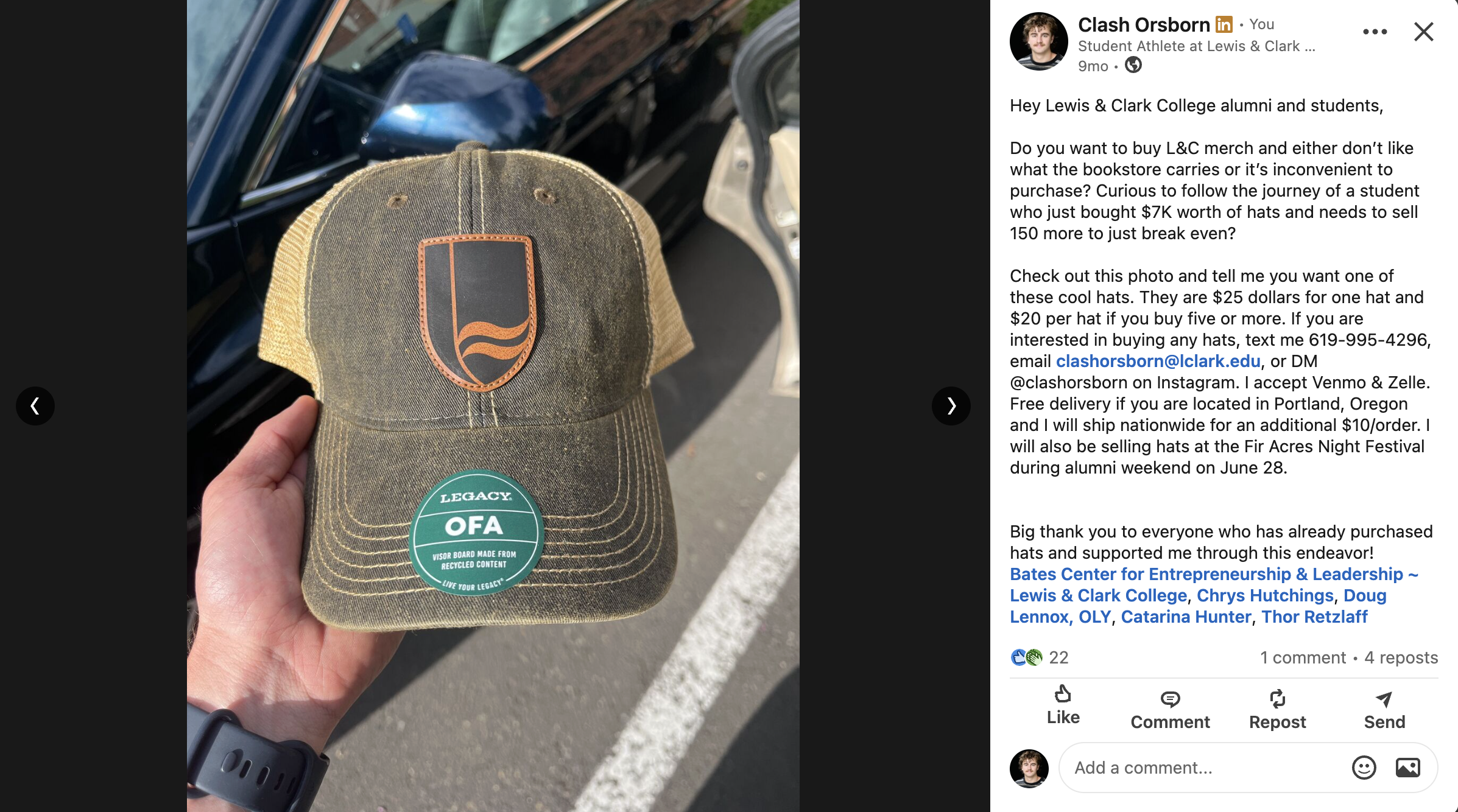Show the next photo with right arrow
Viewport: 1458px width, 812px height.
pyautogui.click(x=951, y=405)
